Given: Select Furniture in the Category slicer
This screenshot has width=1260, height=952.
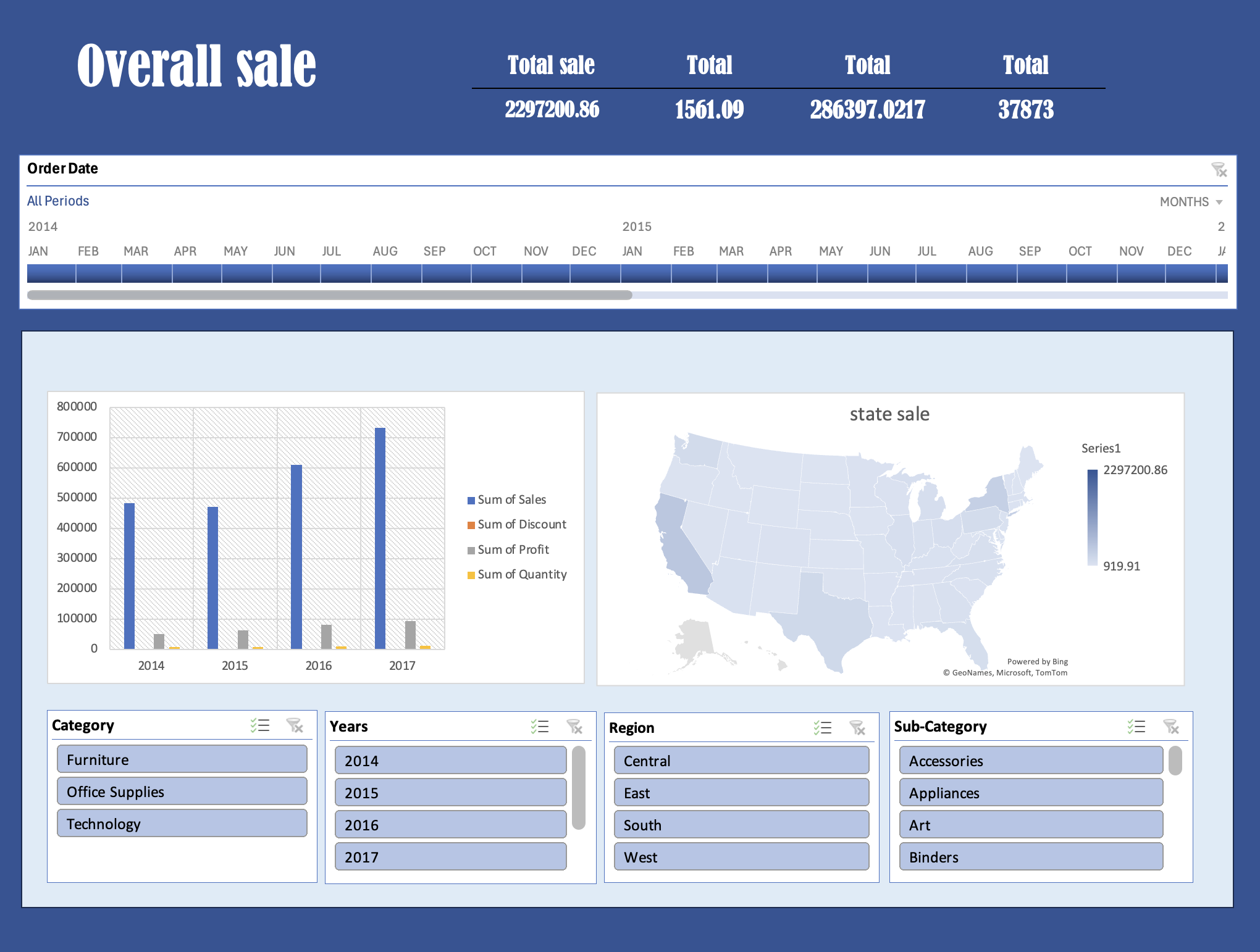Looking at the screenshot, I should tap(182, 759).
